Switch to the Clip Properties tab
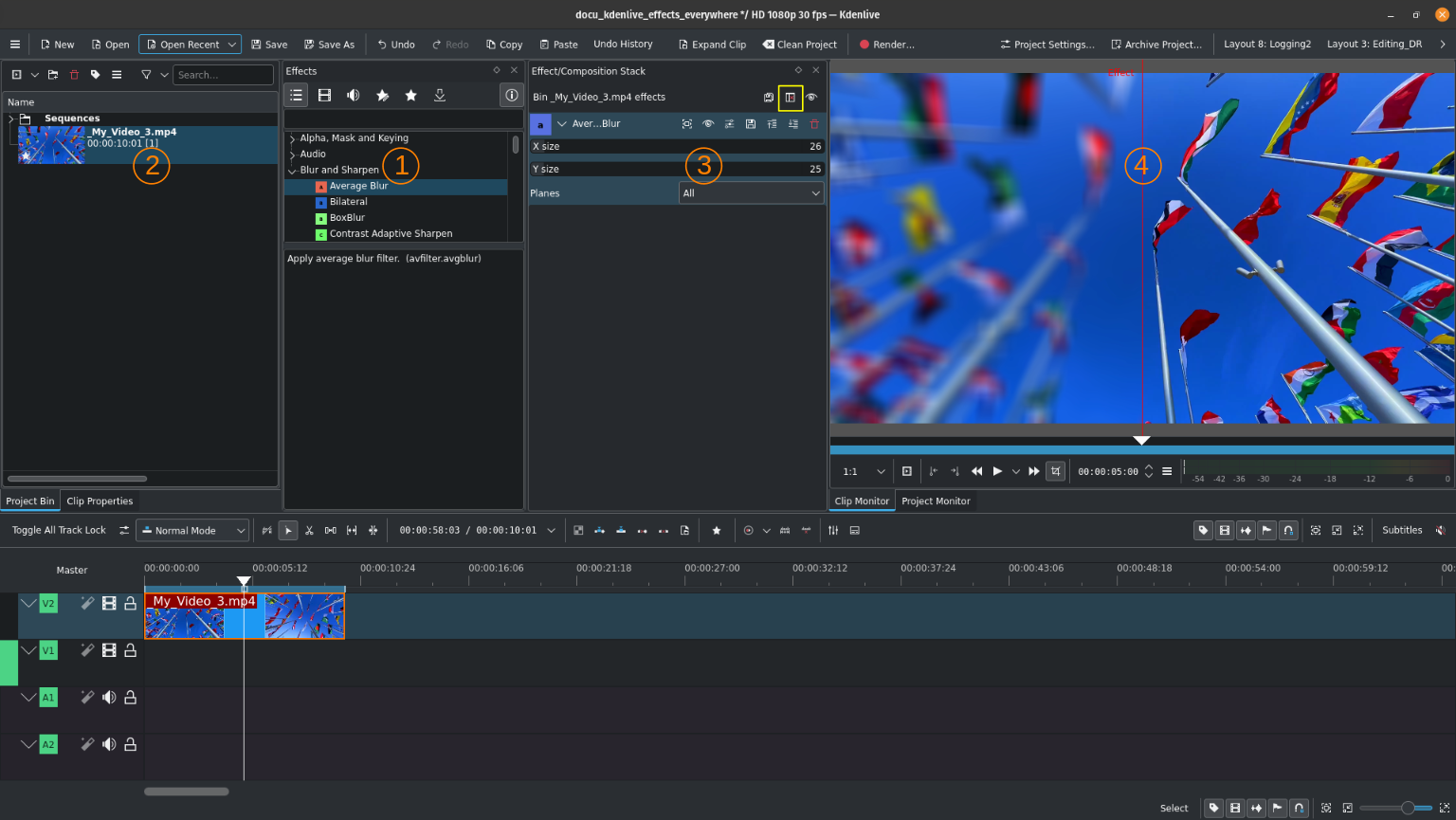1456x820 pixels. click(x=100, y=501)
